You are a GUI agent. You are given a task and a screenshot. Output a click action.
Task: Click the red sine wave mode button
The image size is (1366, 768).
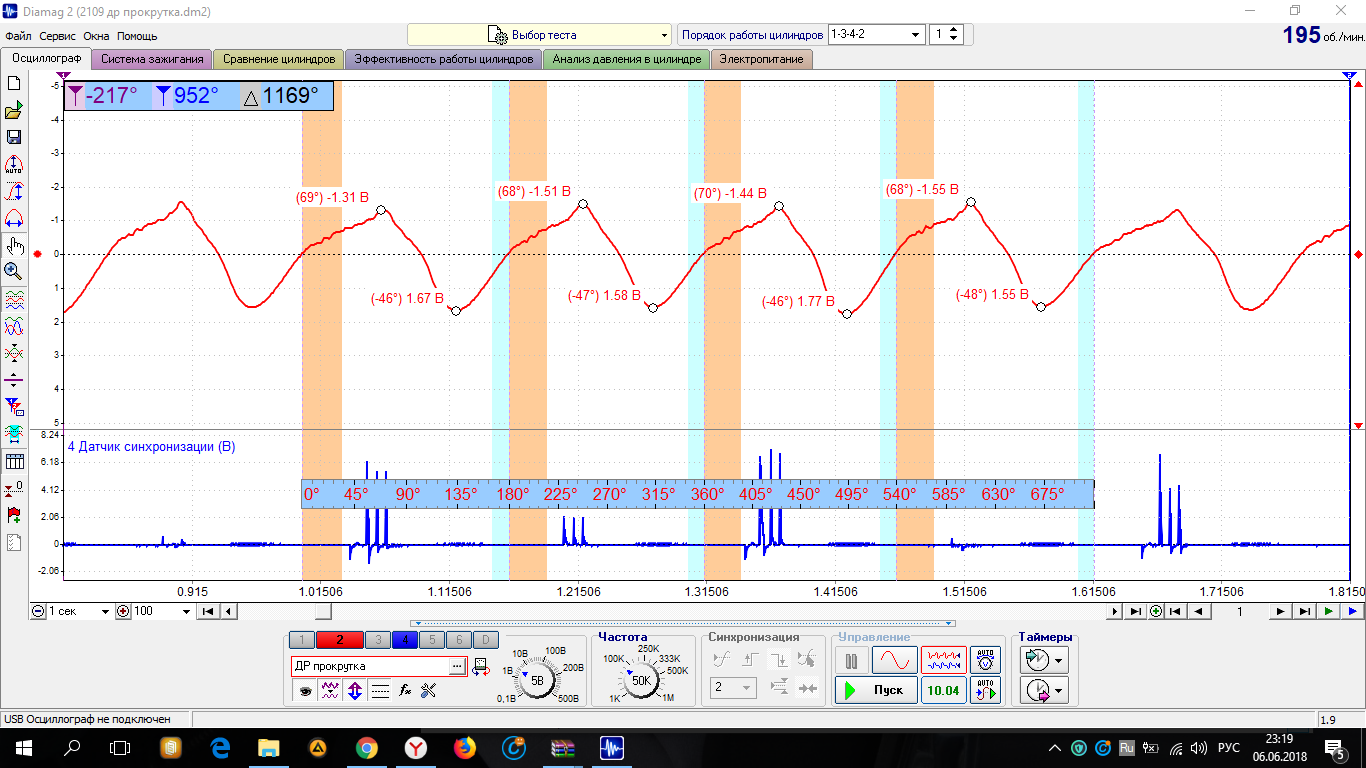coord(894,661)
